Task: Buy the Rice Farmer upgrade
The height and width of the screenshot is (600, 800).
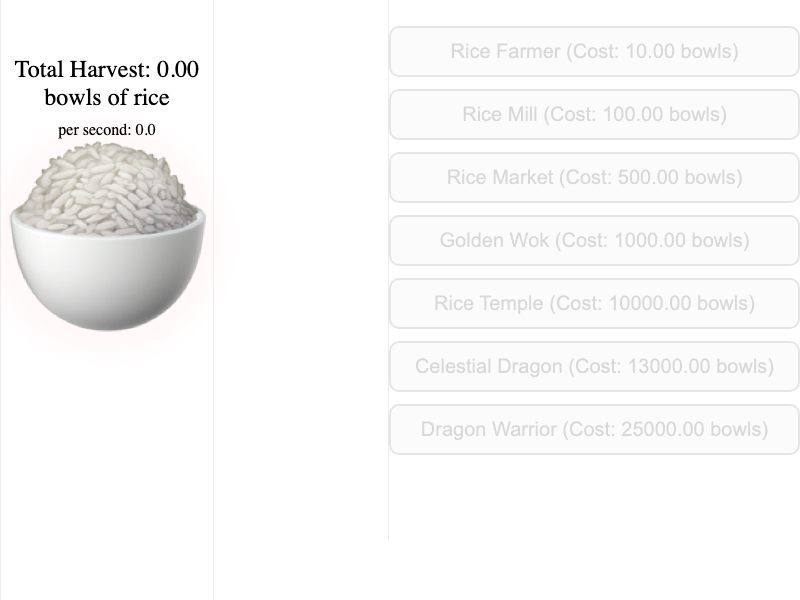Action: click(x=594, y=51)
